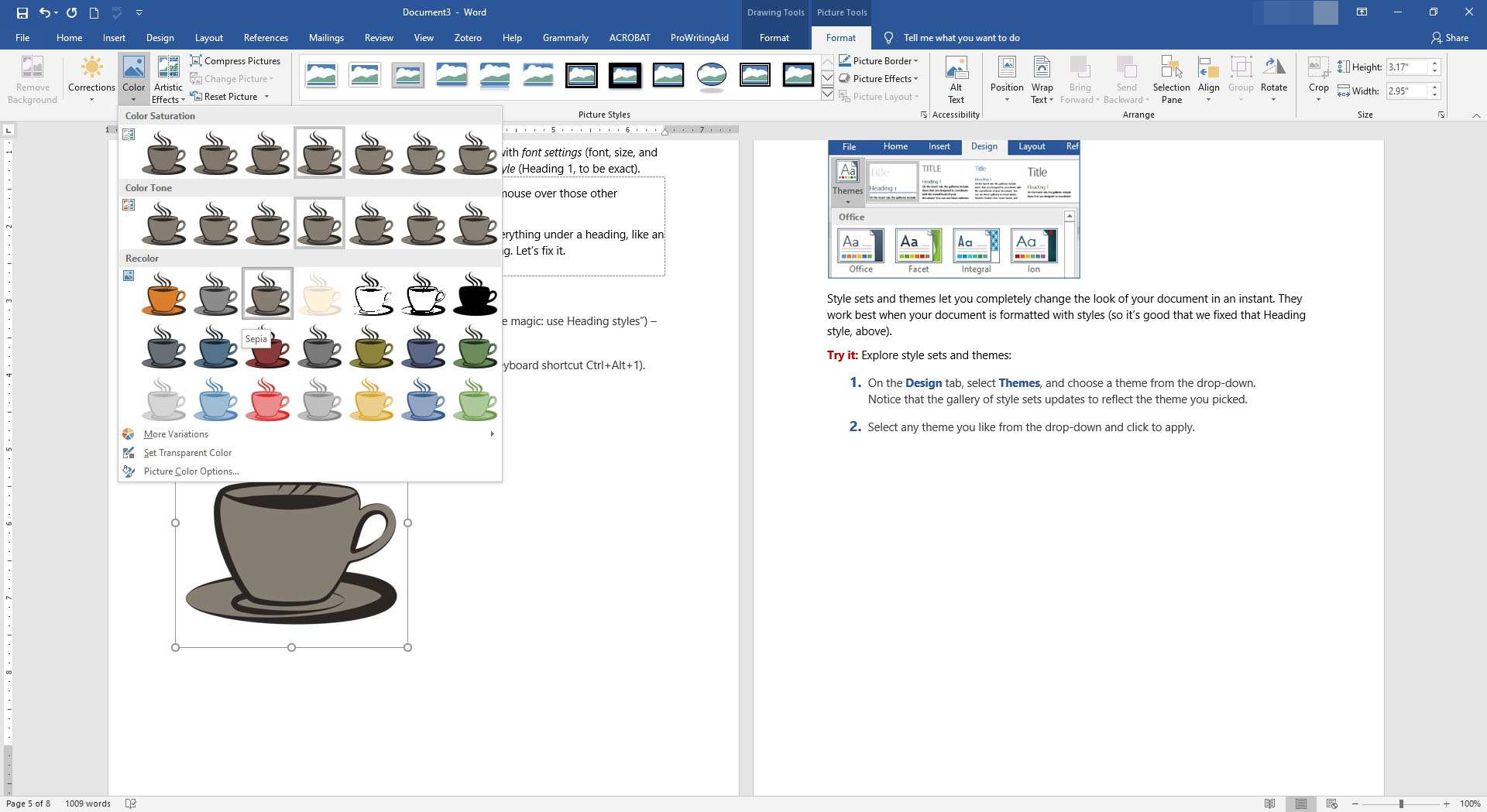Click Compress Pictures
The height and width of the screenshot is (812, 1487).
tap(235, 60)
